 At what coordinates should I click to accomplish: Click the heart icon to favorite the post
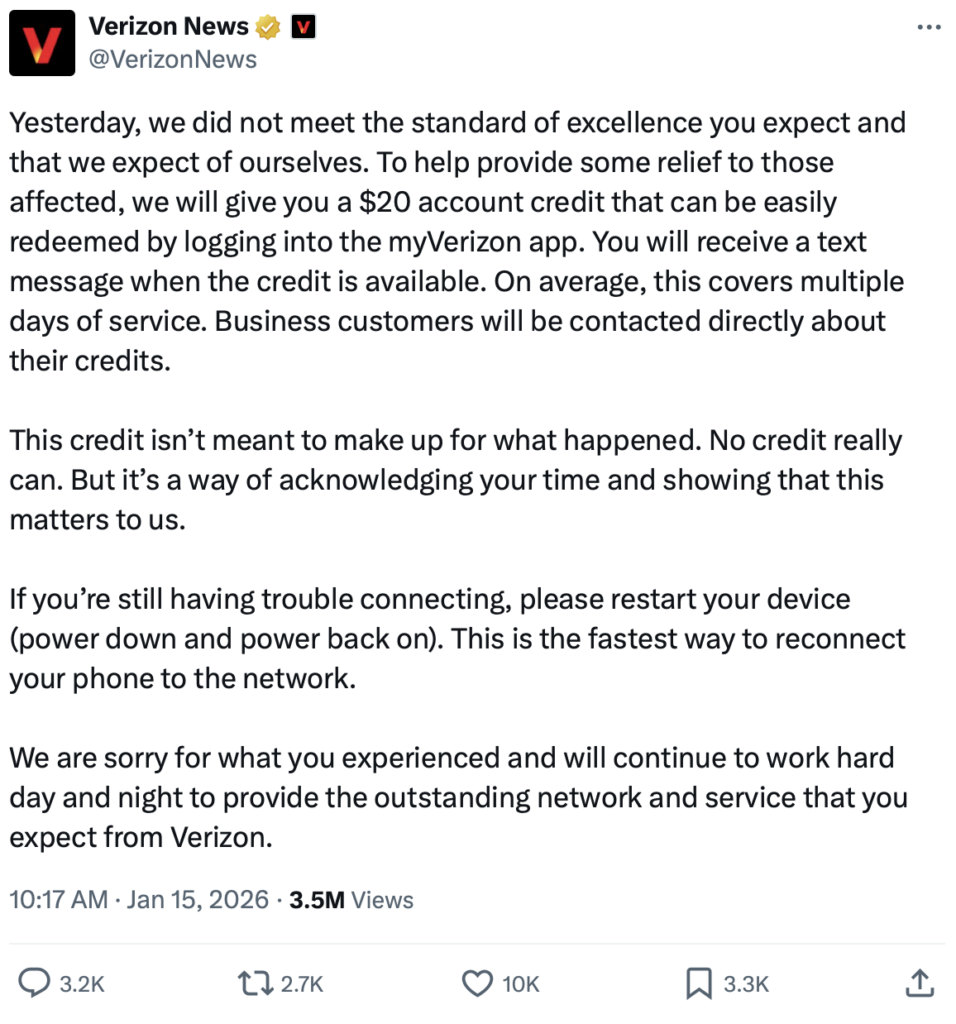point(478,983)
